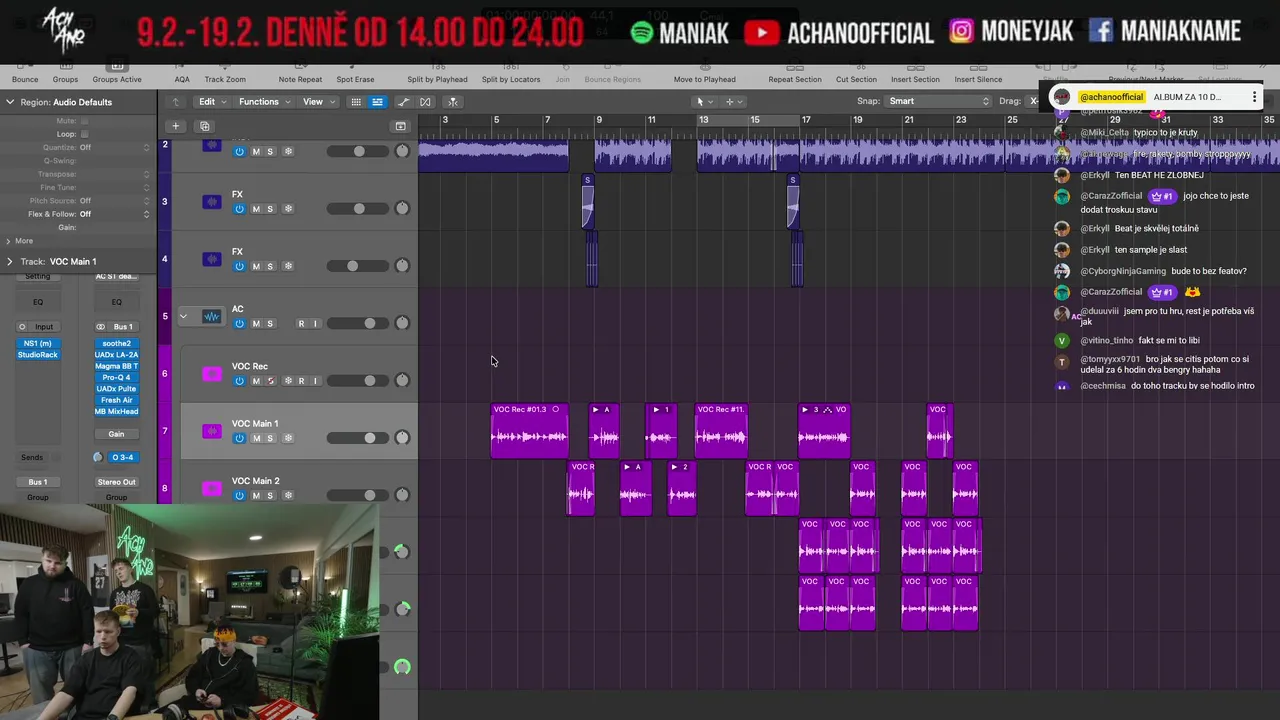Click the AC track volume slider

[358, 323]
